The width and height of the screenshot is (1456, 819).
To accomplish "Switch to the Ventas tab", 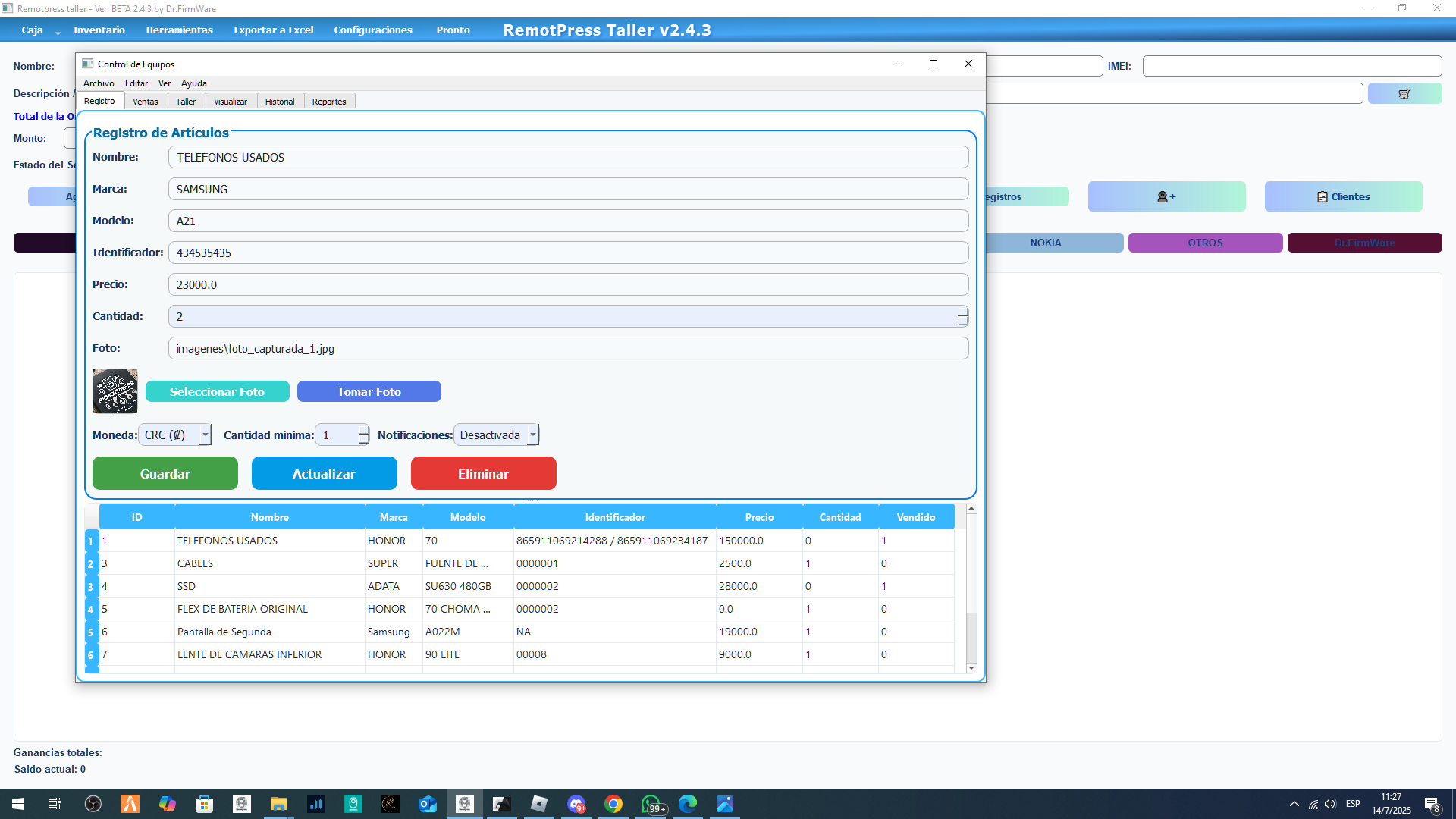I will [x=145, y=101].
